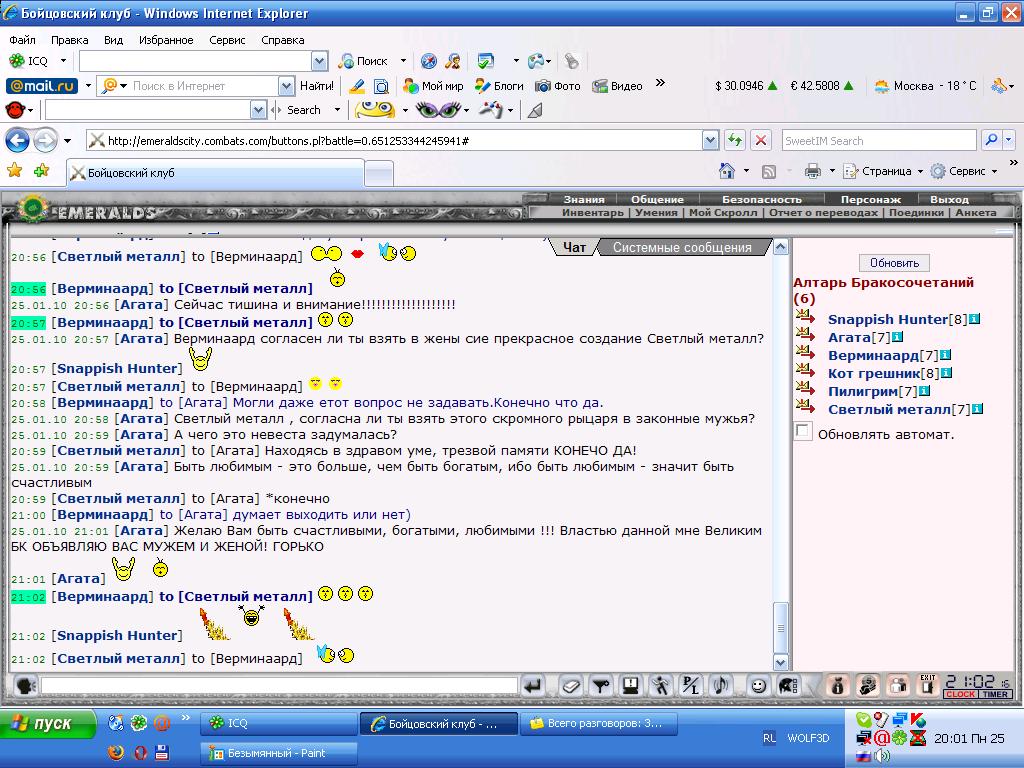Click the helmet warrior icon

coord(788,686)
